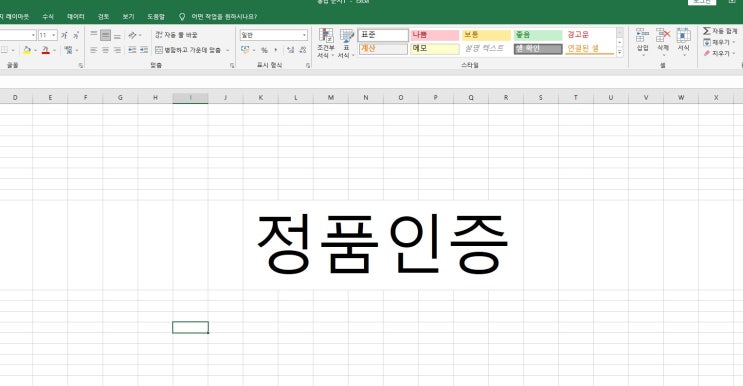Click the Decrease Font Size icon
This screenshot has height=386, width=743.
click(x=76, y=35)
